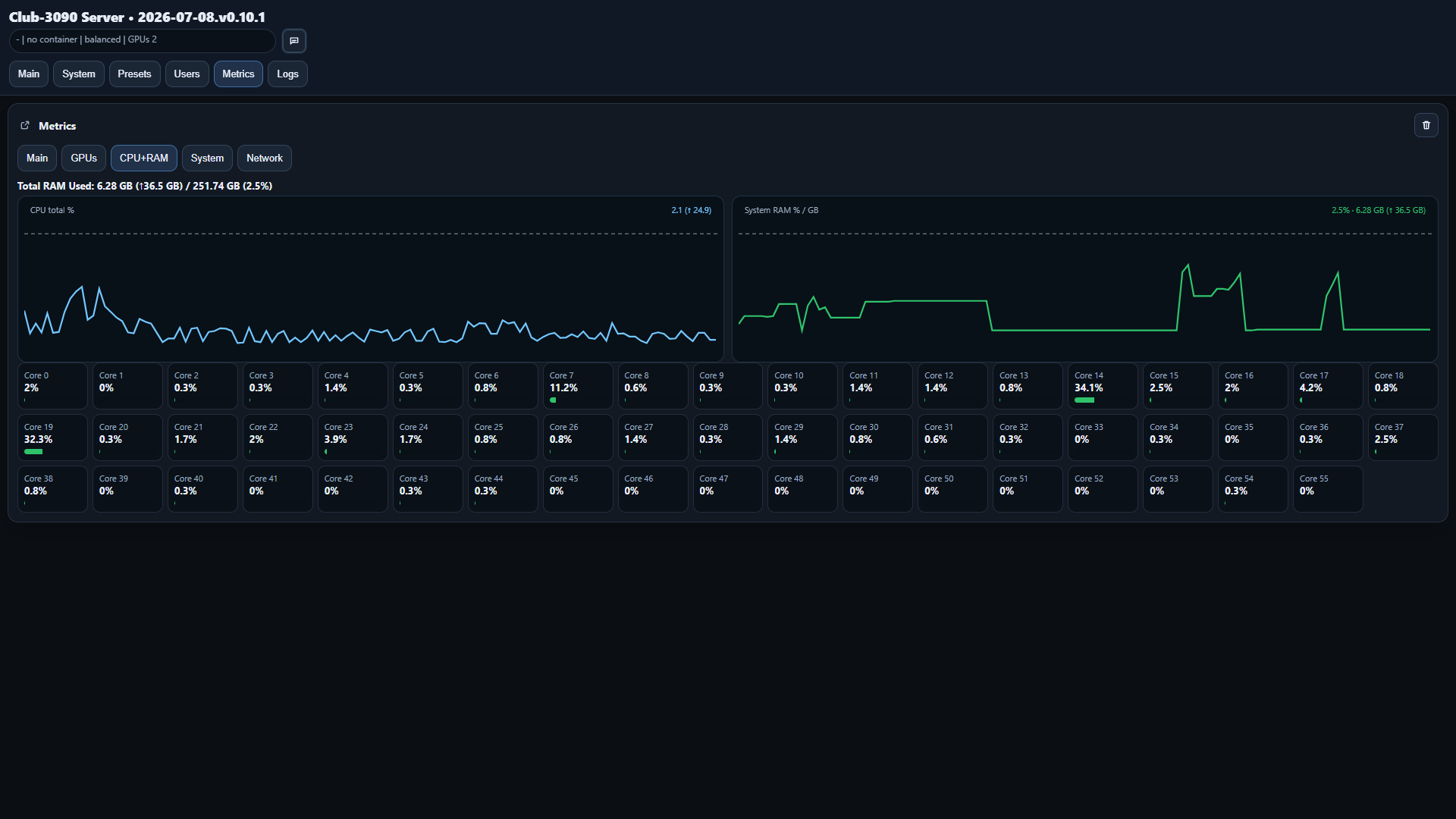Click the Core 18 tile
This screenshot has height=819, width=1456.
pos(1403,386)
